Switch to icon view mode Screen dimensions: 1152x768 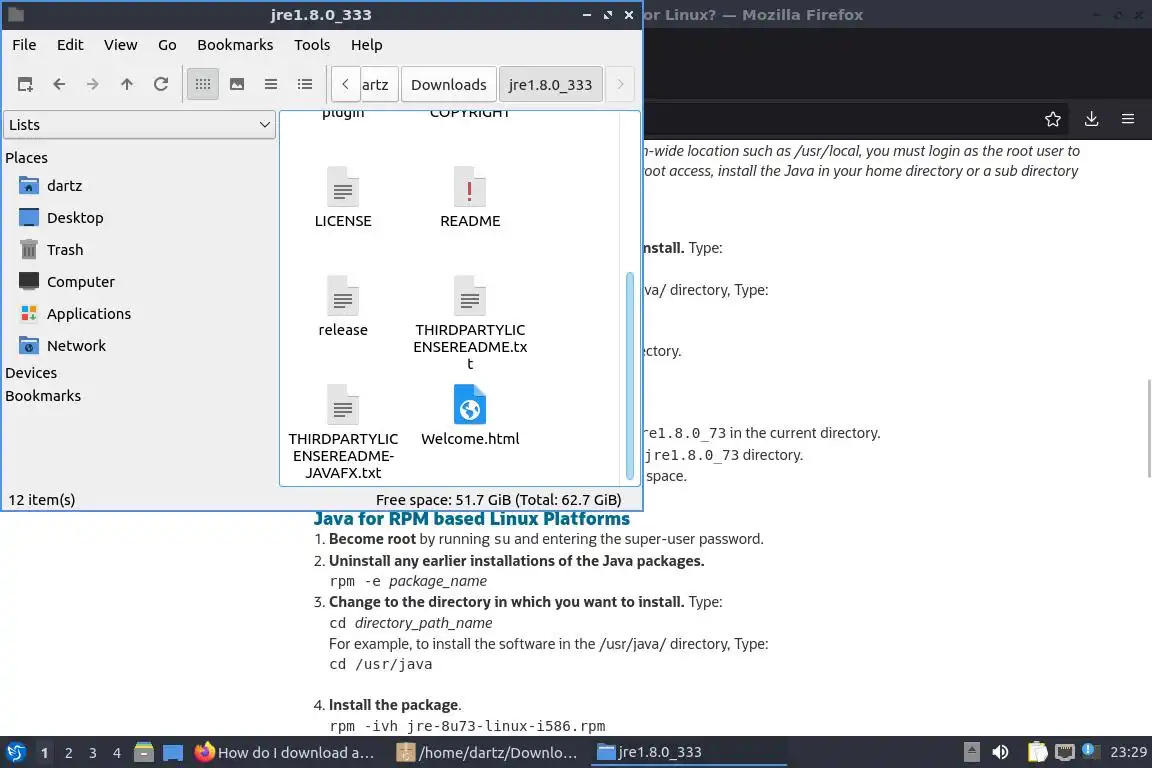pyautogui.click(x=203, y=85)
